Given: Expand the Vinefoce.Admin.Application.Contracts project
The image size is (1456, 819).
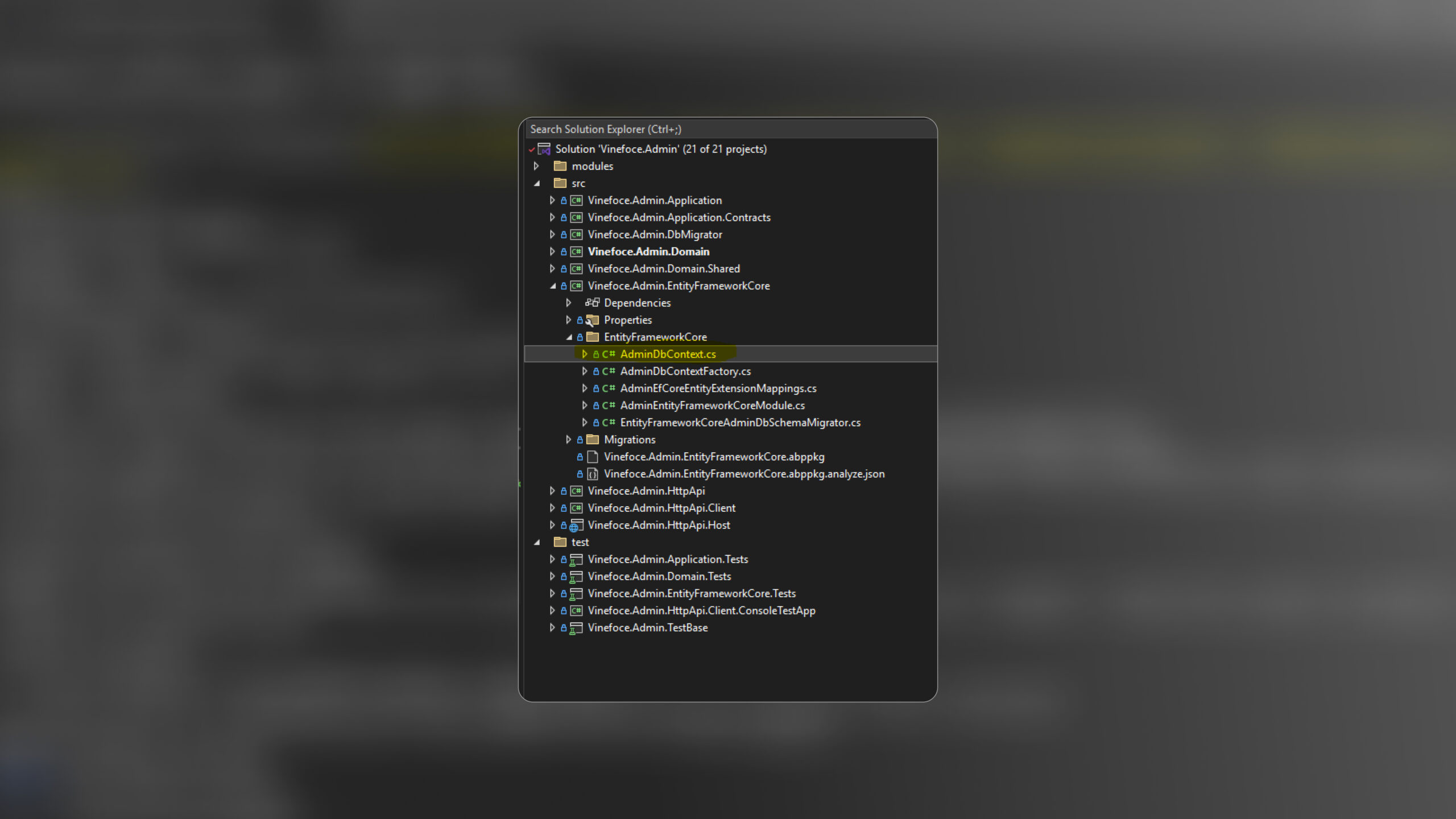Looking at the screenshot, I should (x=552, y=217).
